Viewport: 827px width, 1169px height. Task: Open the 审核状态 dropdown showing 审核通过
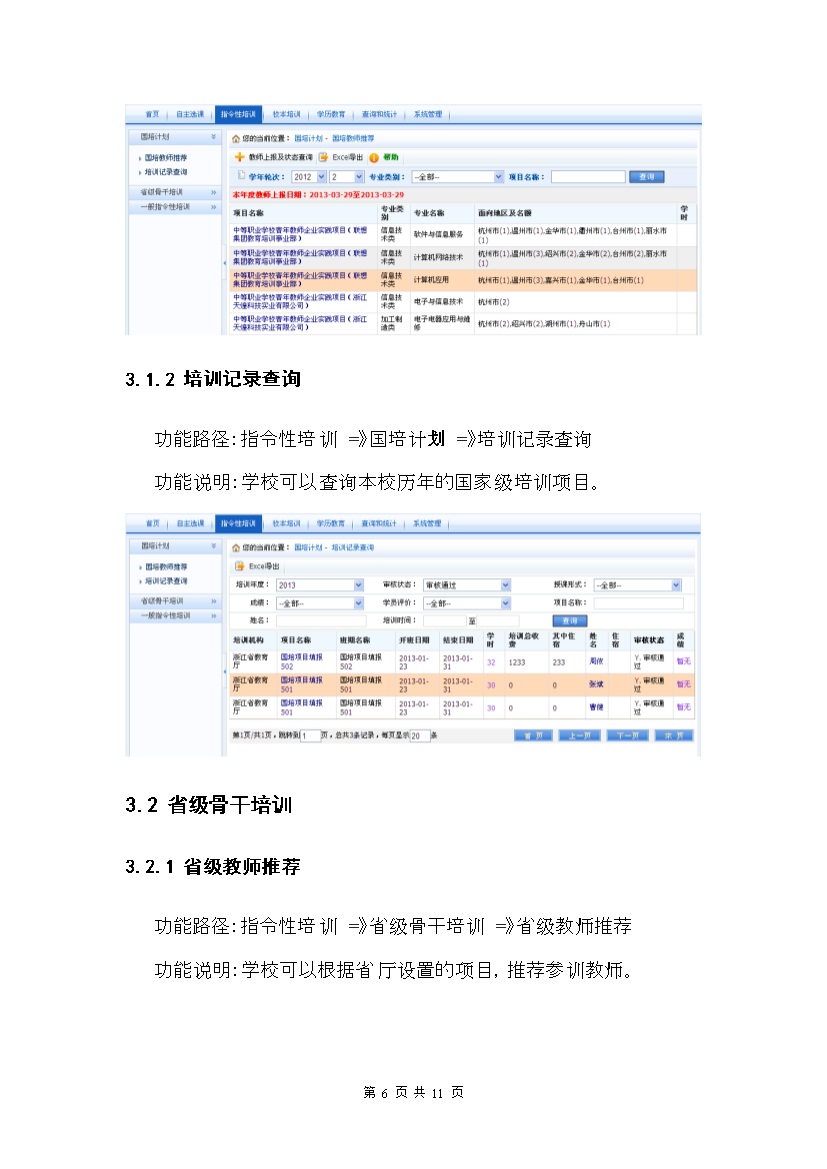[466, 585]
